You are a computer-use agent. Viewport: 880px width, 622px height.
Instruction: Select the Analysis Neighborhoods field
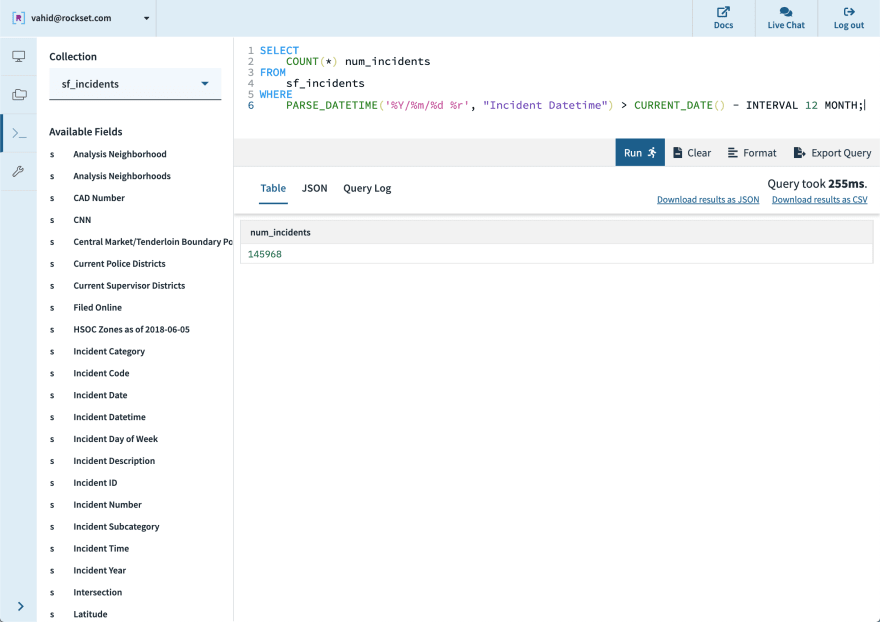[122, 176]
